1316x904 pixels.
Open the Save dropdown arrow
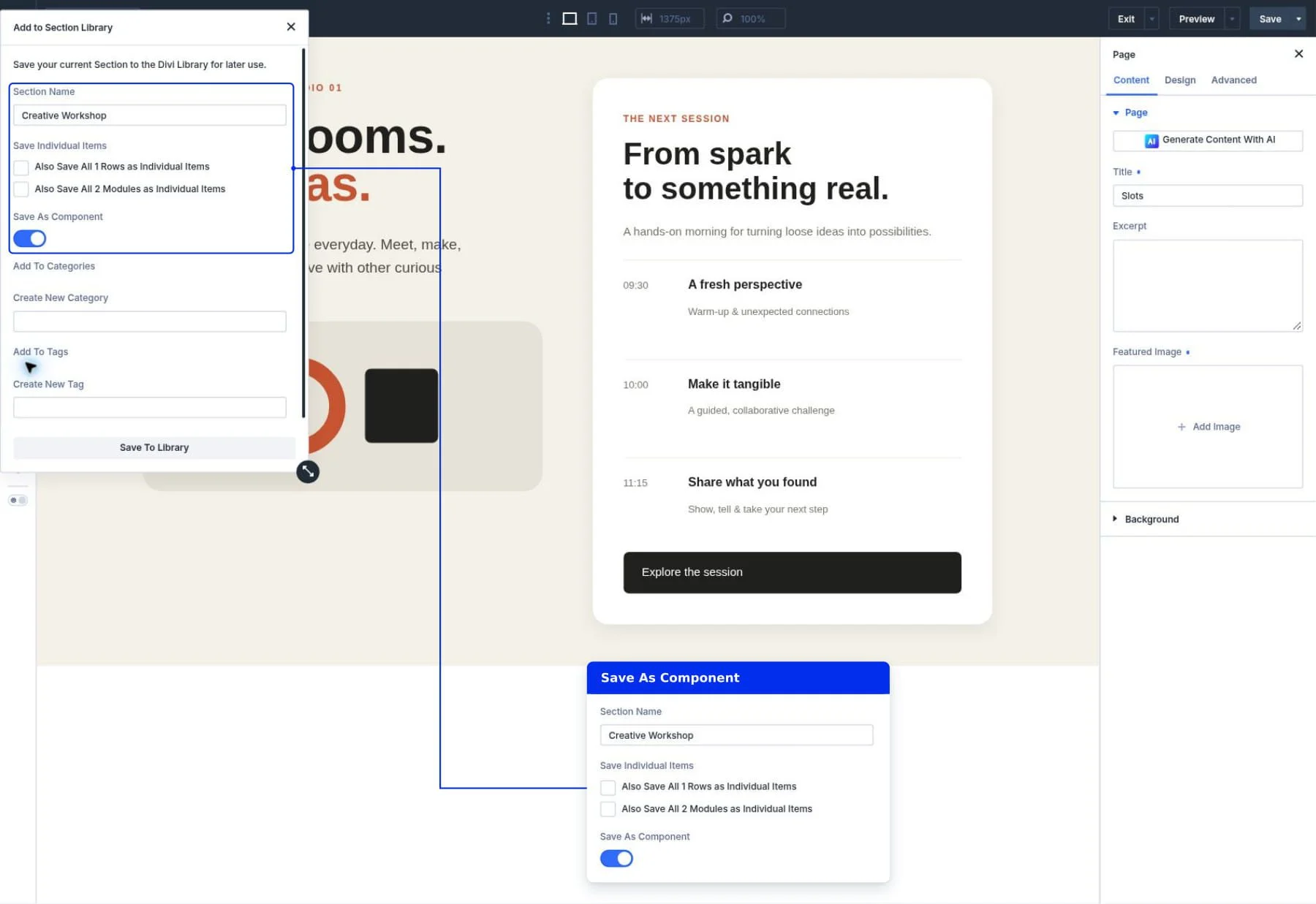[x=1298, y=19]
